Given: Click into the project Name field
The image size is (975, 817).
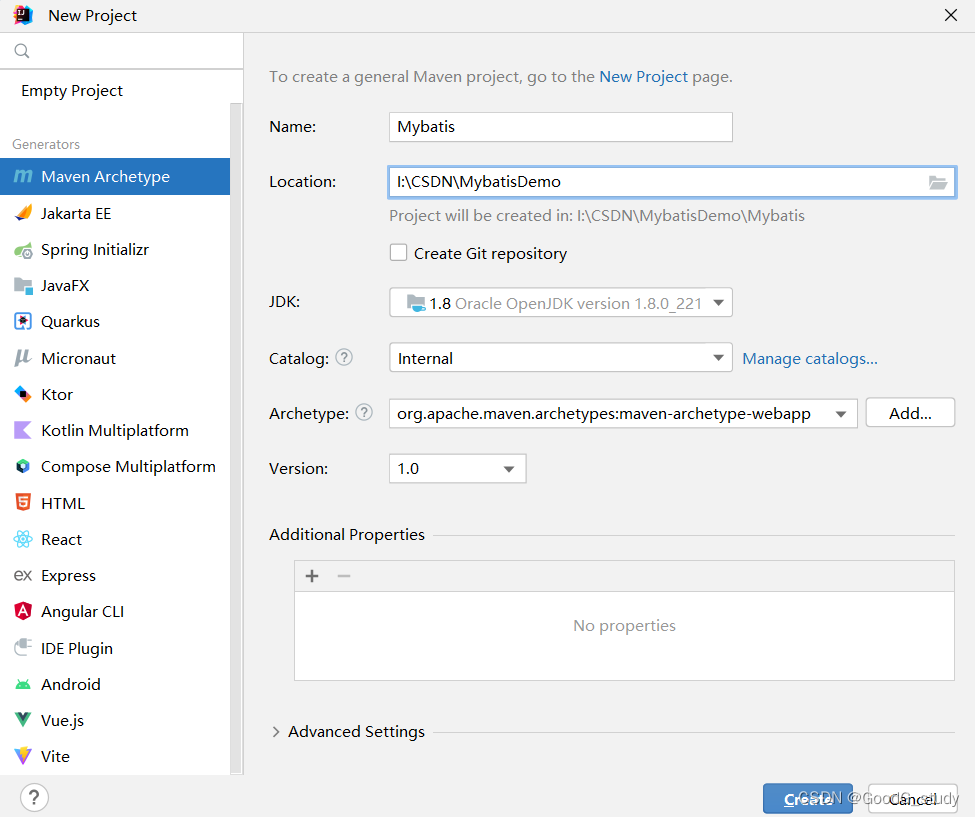Looking at the screenshot, I should point(560,127).
